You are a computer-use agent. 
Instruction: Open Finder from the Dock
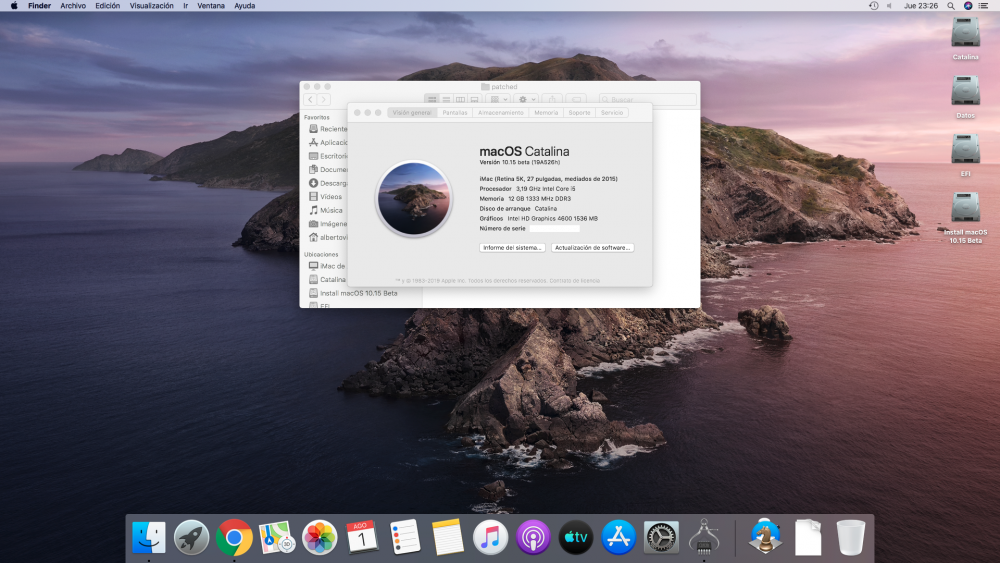tap(149, 537)
